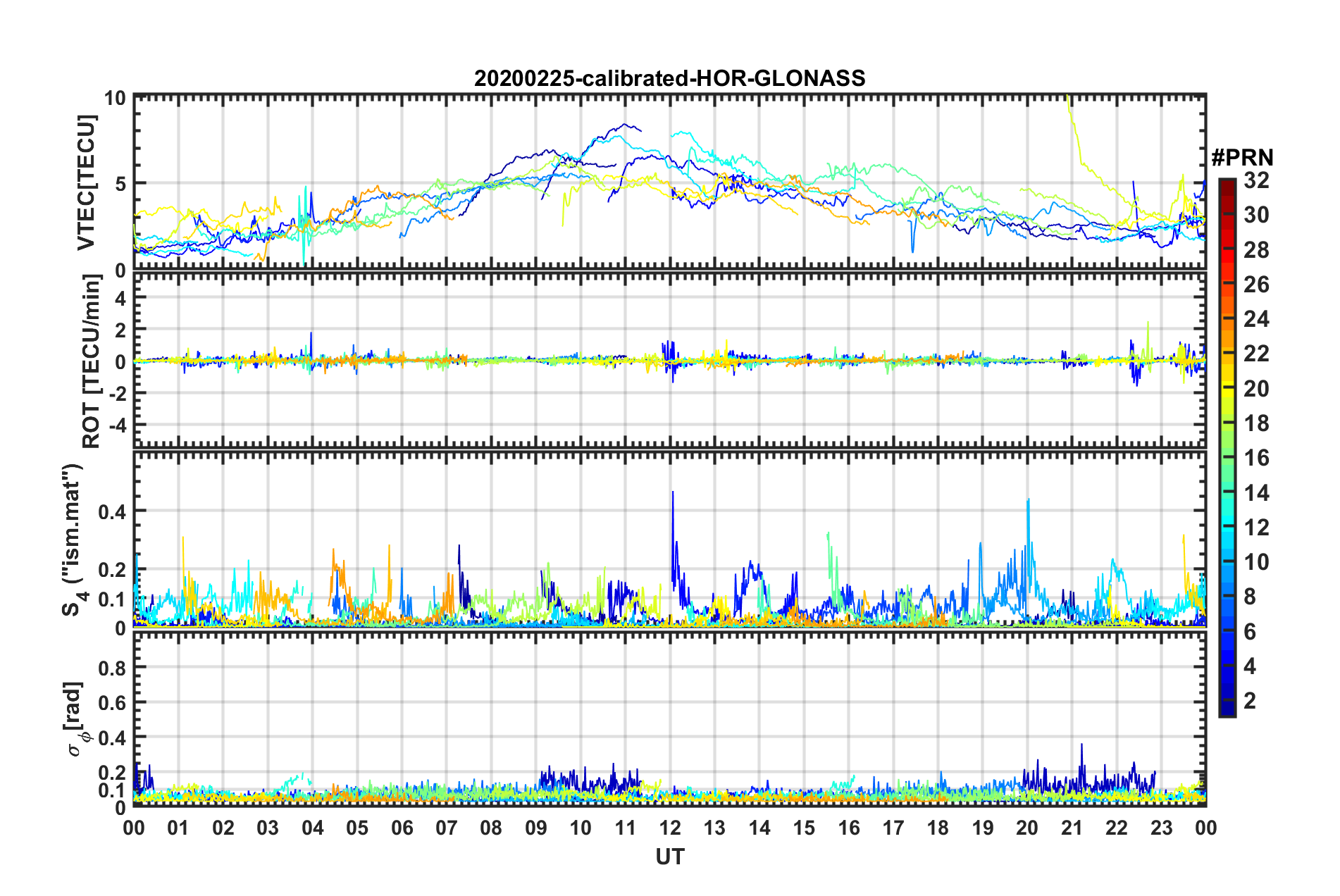Click the S4 peak near 12 UT
Image resolution: width=1340 pixels, height=896 pixels.
pyautogui.click(x=673, y=493)
